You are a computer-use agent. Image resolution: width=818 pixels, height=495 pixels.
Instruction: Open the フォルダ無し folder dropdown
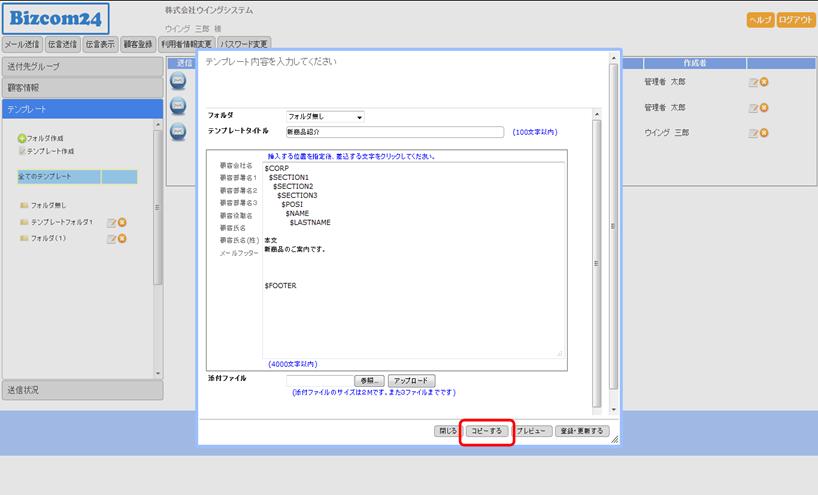[x=325, y=117]
